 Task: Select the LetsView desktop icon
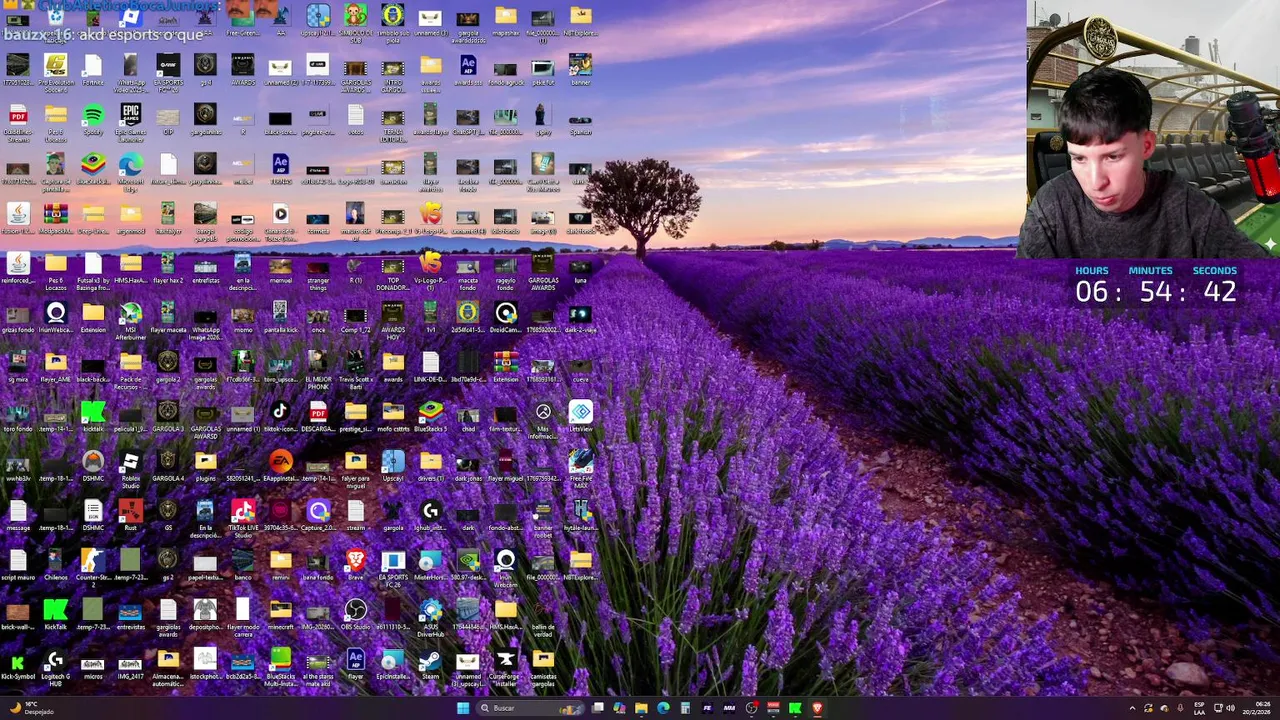coord(581,417)
